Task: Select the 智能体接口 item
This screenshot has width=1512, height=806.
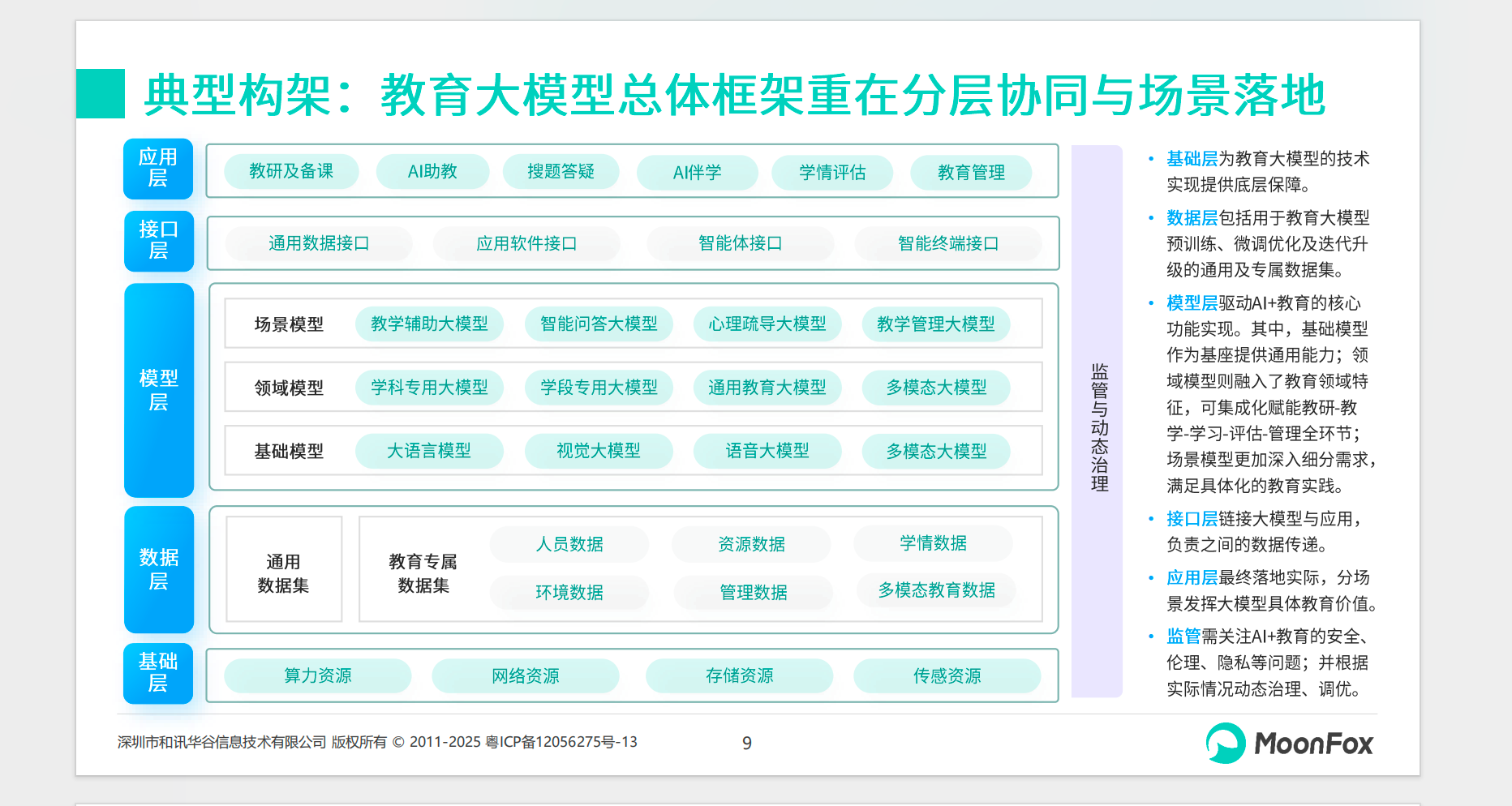Action: click(x=740, y=243)
